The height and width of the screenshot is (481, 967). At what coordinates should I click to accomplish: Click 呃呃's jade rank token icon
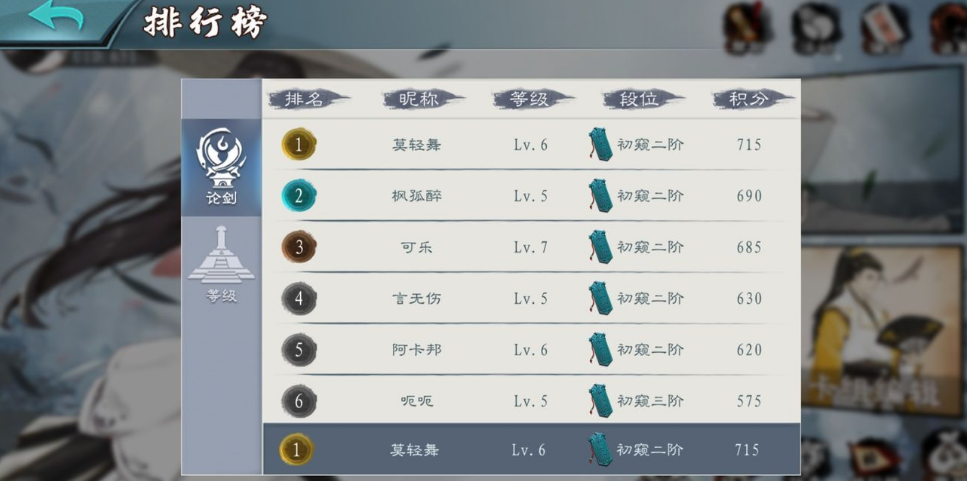click(x=600, y=401)
